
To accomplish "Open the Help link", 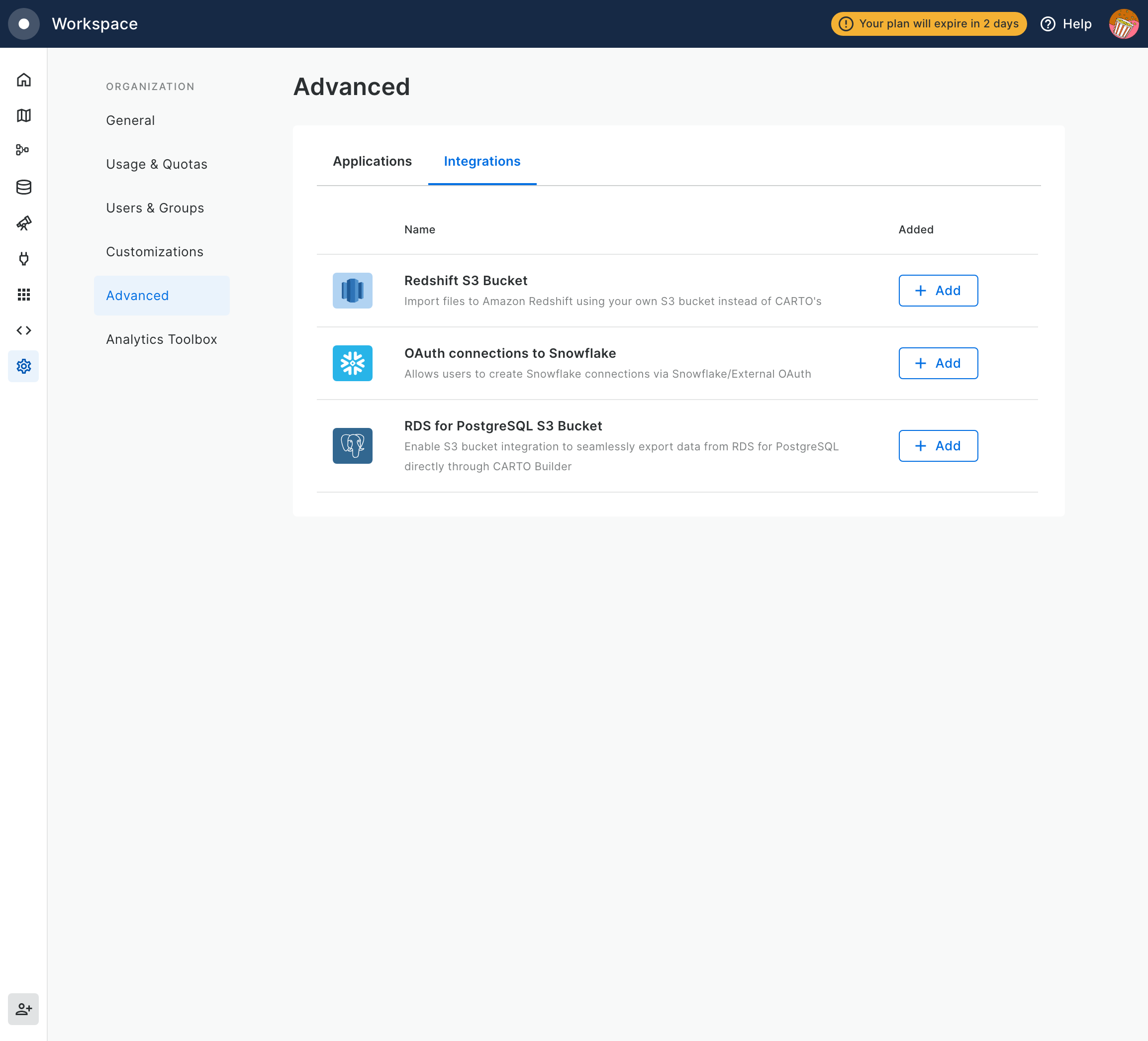I will [1066, 24].
